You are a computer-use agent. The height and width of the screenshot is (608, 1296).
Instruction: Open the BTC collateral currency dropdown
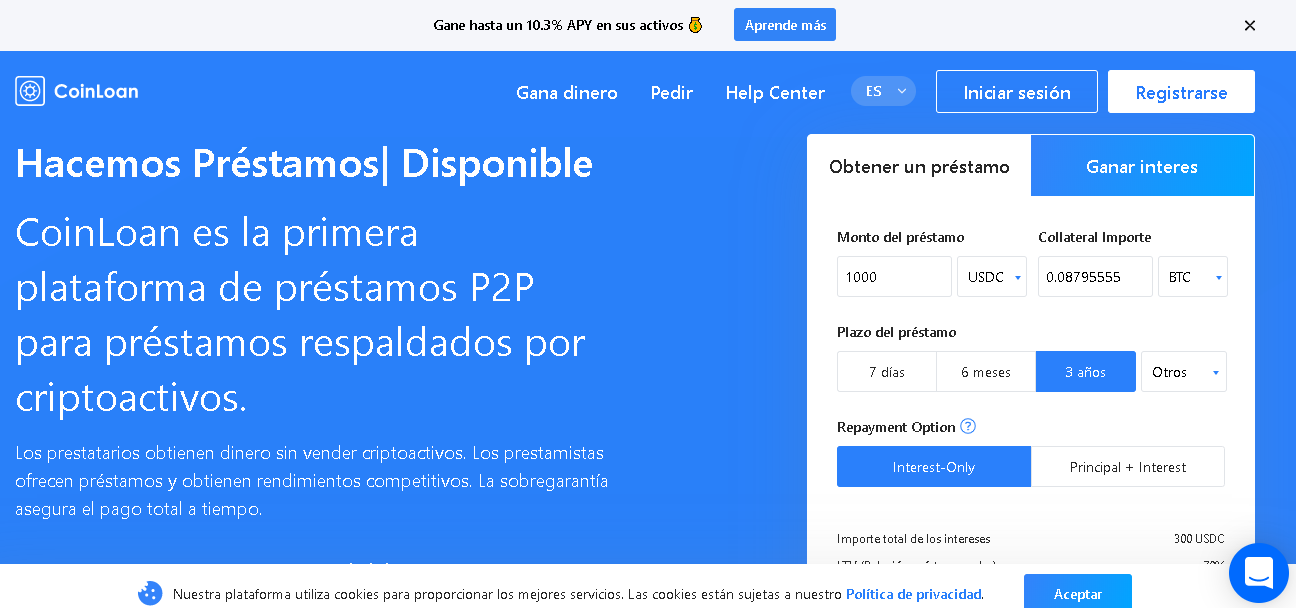pyautogui.click(x=1192, y=276)
